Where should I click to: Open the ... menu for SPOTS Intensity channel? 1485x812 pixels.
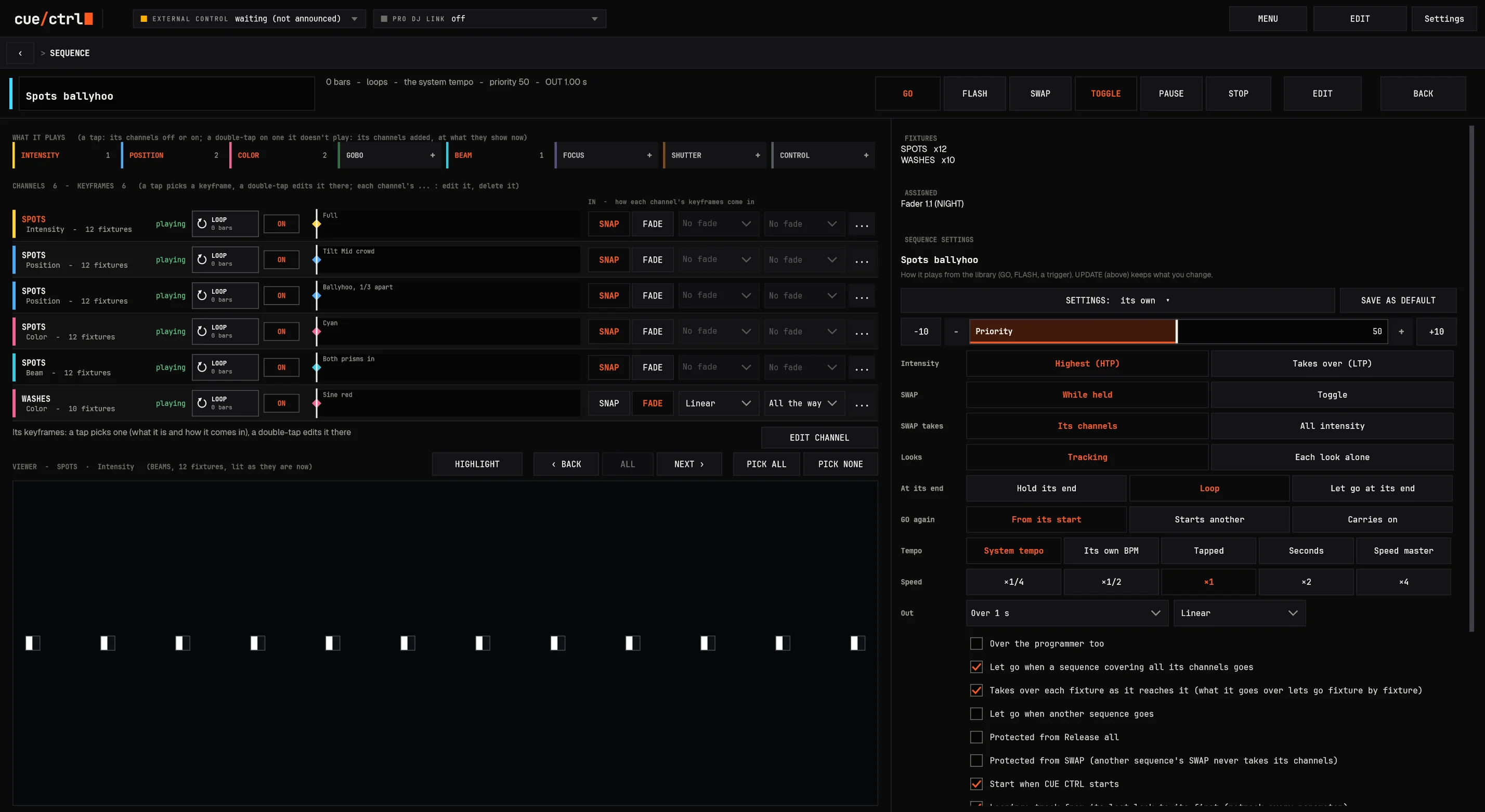pyautogui.click(x=861, y=224)
